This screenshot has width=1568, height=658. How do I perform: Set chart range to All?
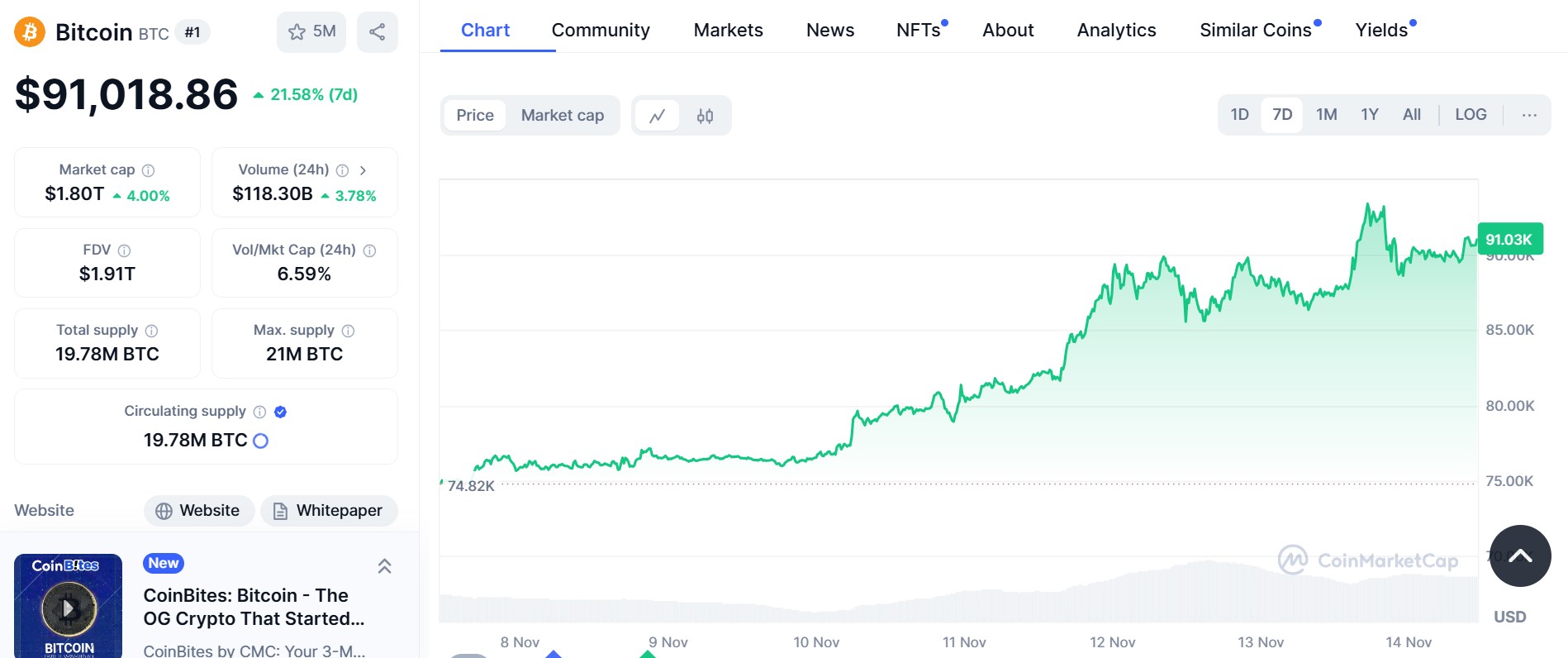pos(1412,115)
